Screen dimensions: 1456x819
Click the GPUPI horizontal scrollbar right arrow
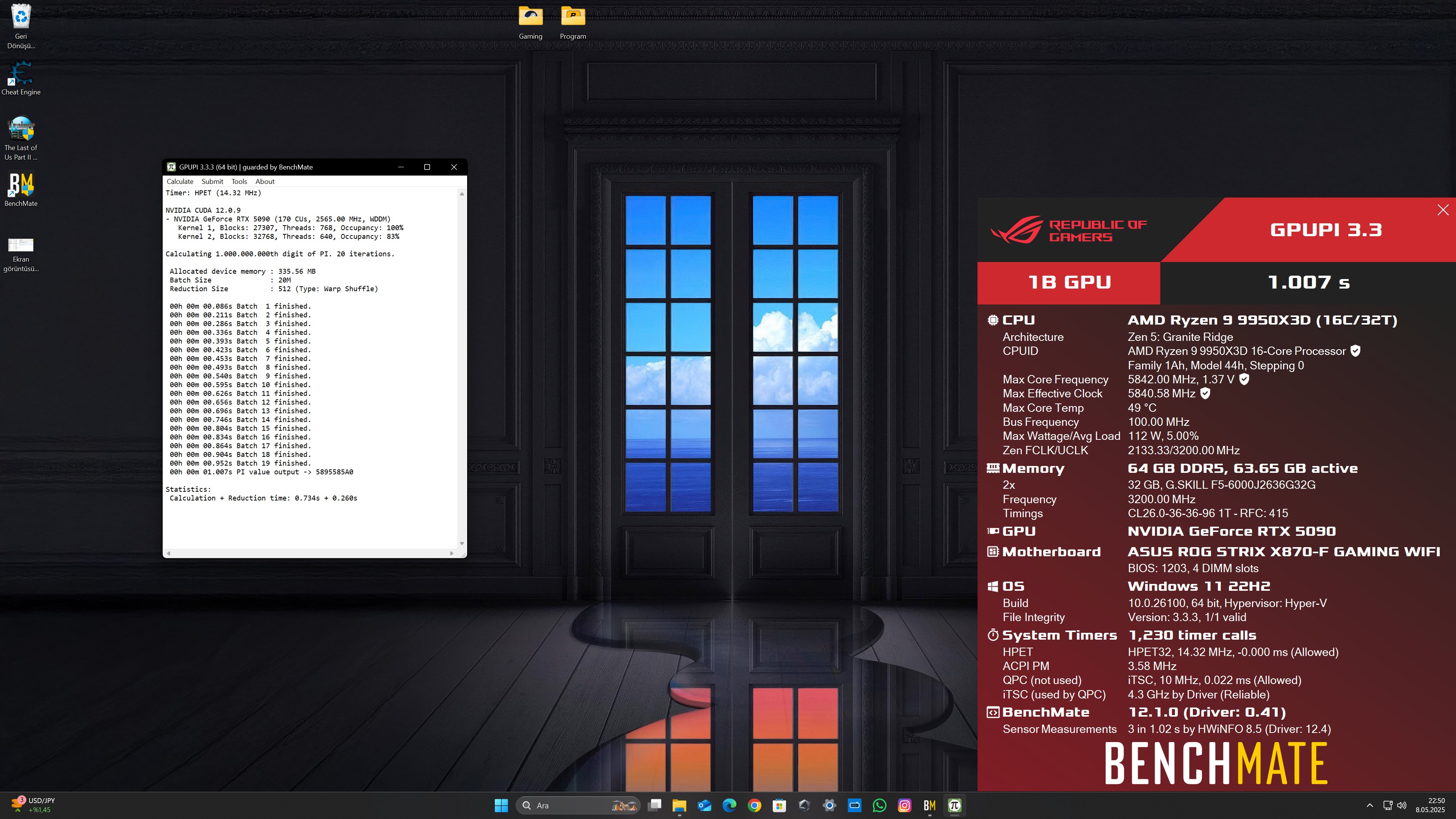[x=452, y=553]
